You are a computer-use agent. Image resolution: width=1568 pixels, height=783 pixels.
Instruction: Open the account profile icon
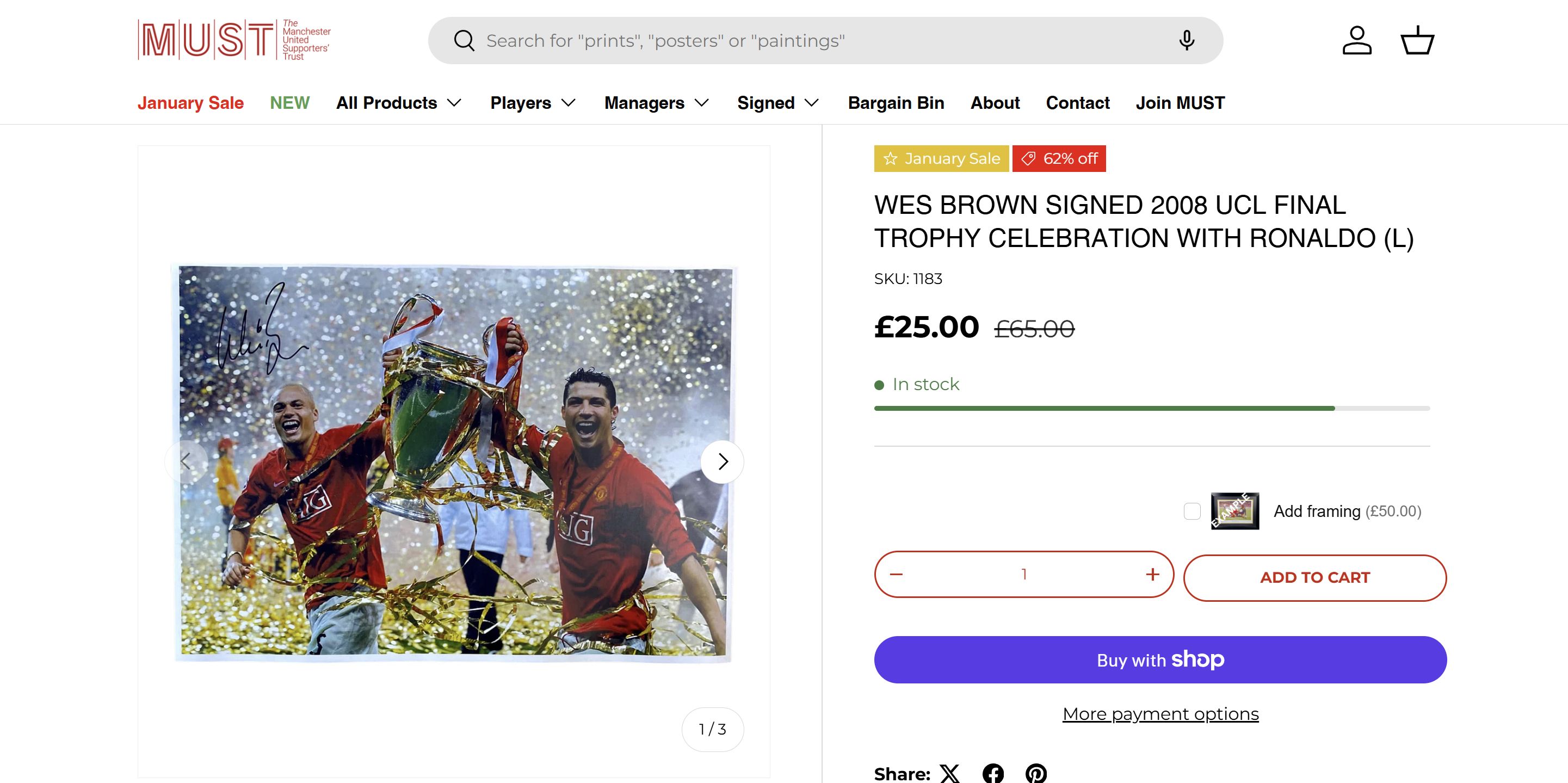1357,41
